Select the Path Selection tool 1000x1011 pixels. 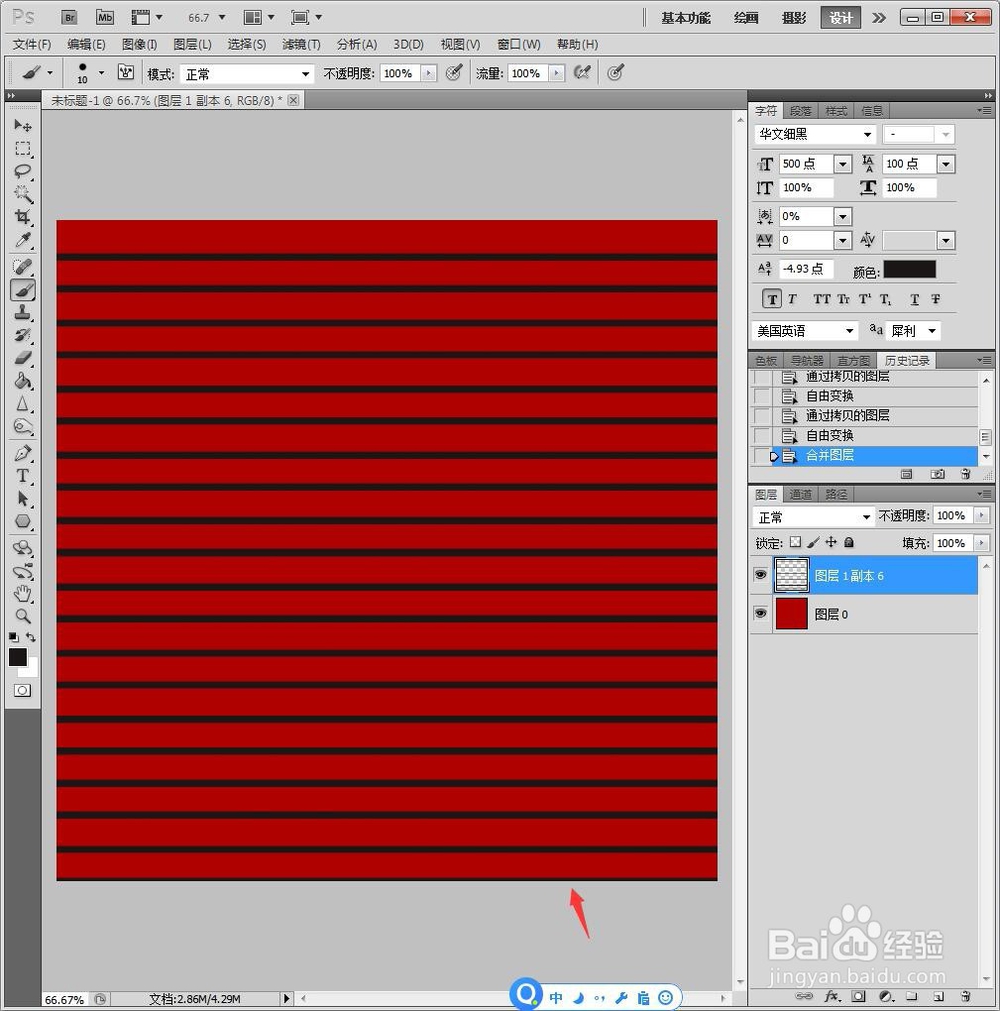(x=23, y=498)
